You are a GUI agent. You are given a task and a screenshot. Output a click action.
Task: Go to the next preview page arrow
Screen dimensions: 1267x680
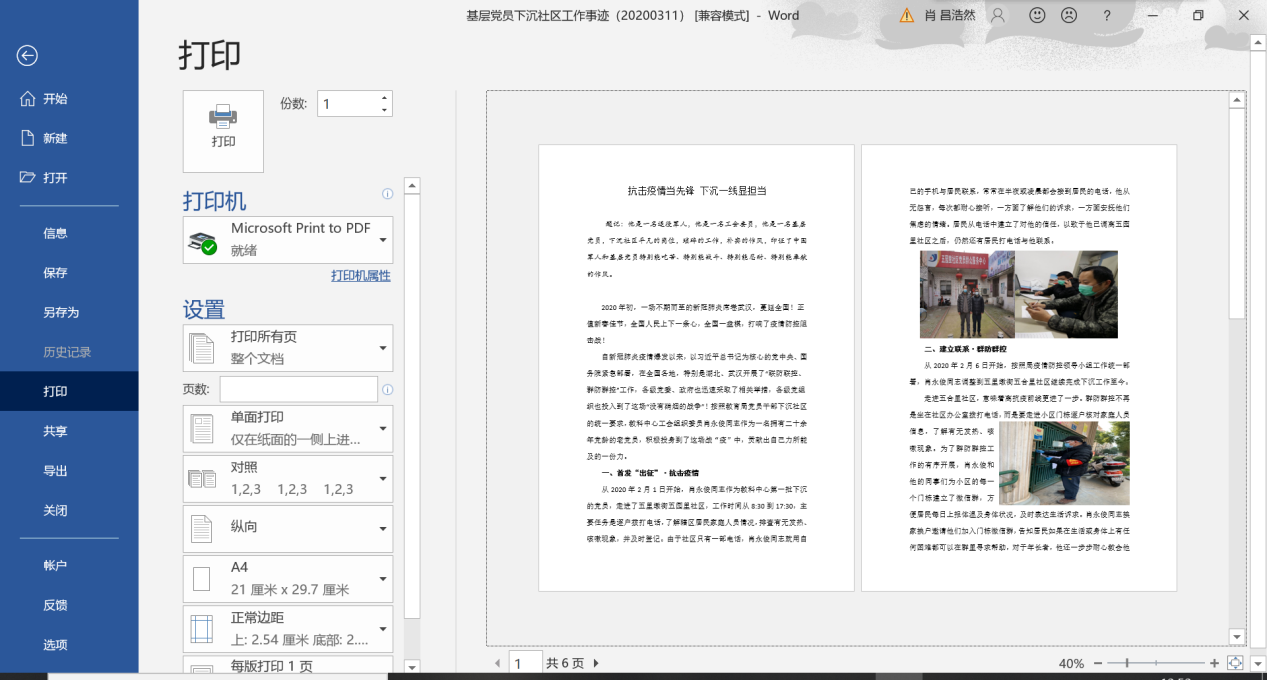597,663
